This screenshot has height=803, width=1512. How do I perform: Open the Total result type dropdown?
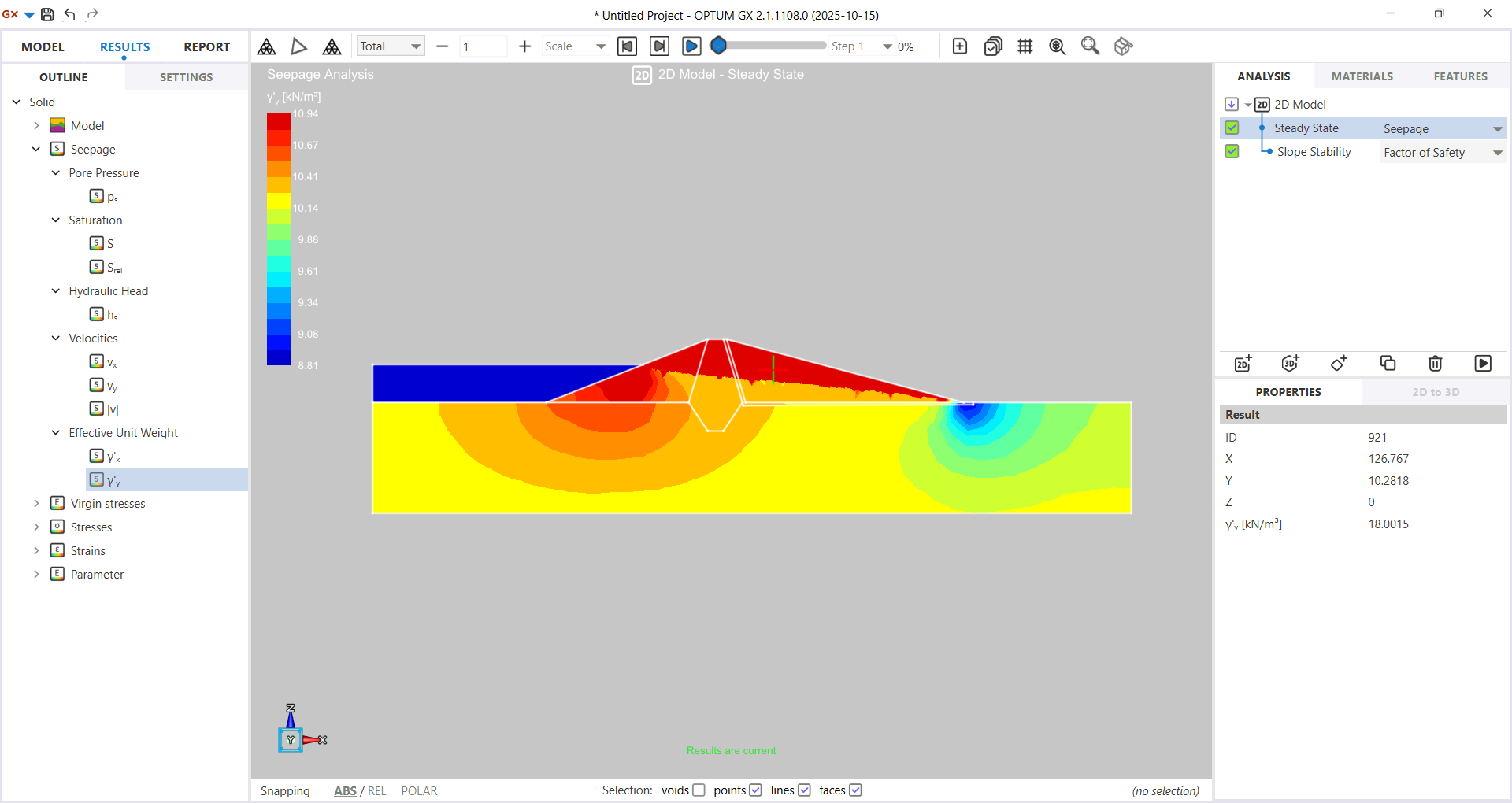391,46
